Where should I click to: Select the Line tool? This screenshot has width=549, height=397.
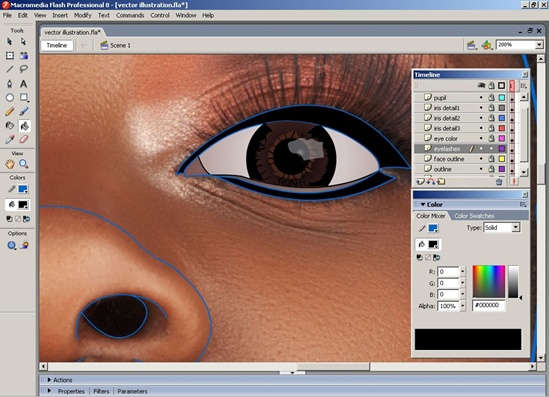pyautogui.click(x=10, y=69)
